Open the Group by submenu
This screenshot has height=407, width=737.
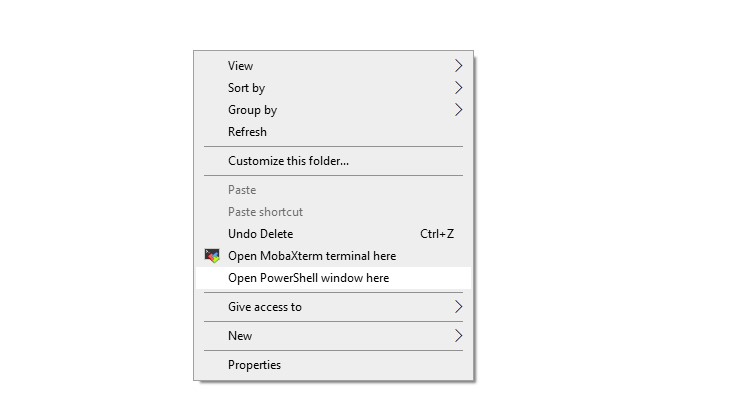[252, 110]
